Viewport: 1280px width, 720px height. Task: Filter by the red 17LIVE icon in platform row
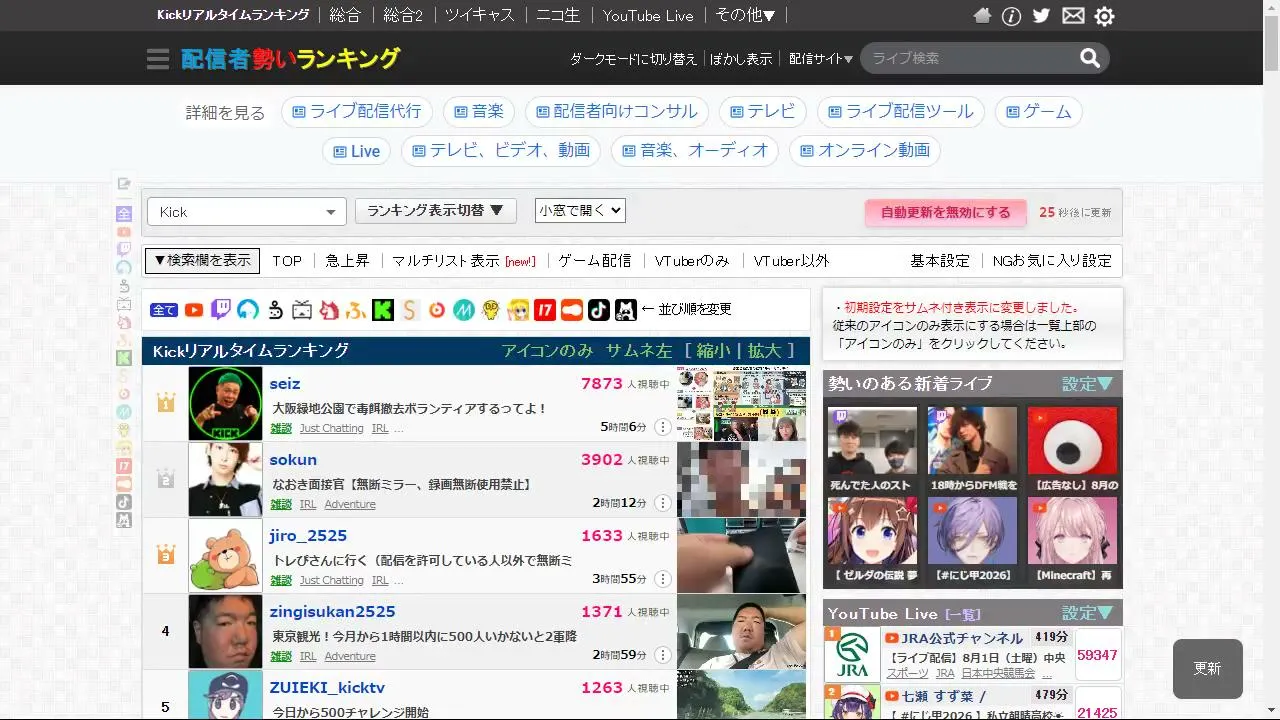(x=545, y=310)
